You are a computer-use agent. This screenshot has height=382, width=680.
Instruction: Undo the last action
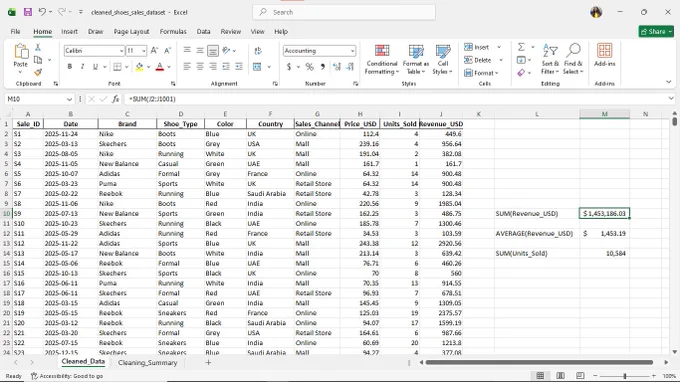click(42, 12)
